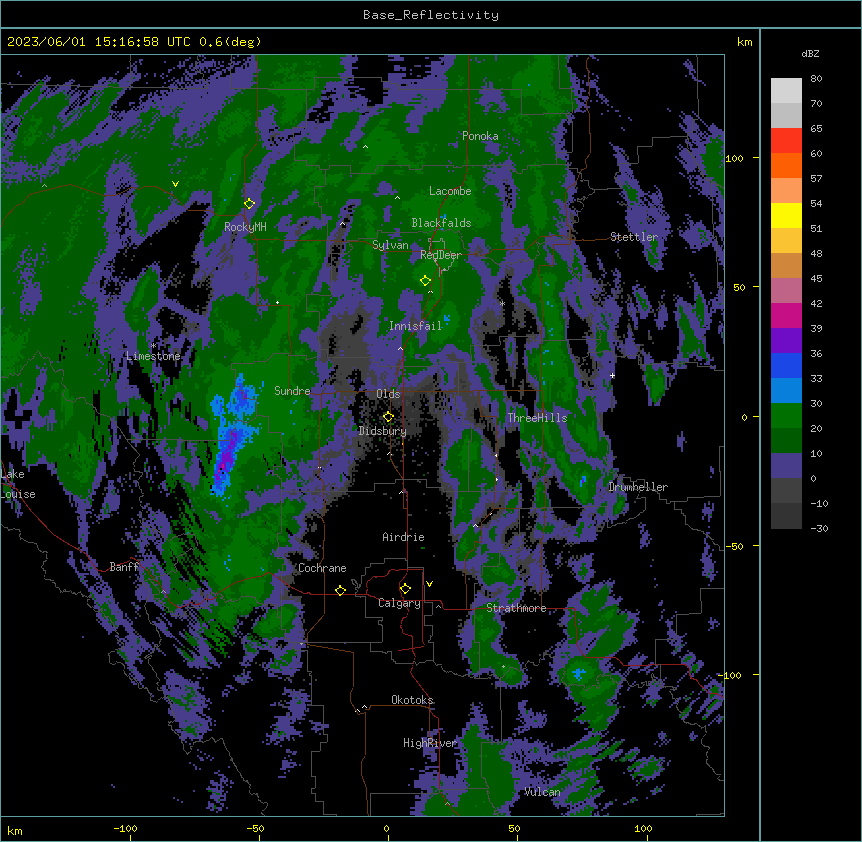Viewport: 862px width, 842px height.
Task: Click the yellow station marker south of RedDeer
Action: pos(425,281)
